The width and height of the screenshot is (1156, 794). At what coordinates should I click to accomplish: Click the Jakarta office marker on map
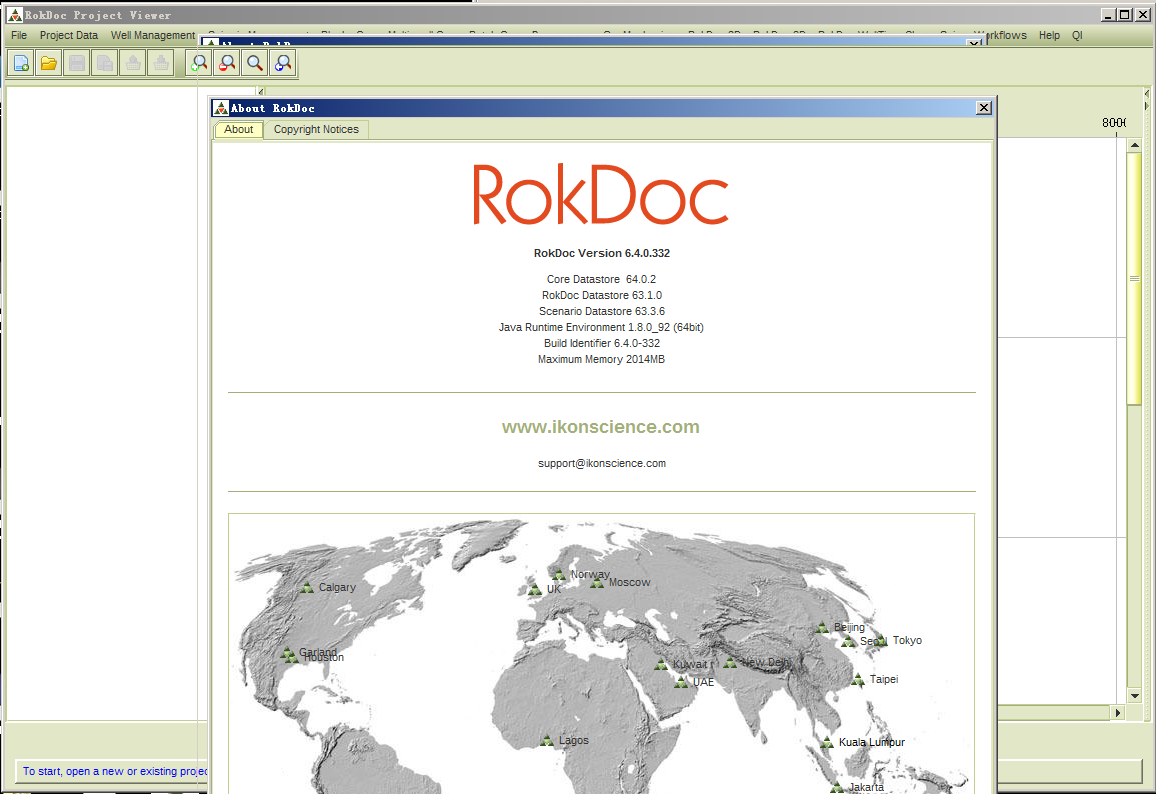[837, 787]
